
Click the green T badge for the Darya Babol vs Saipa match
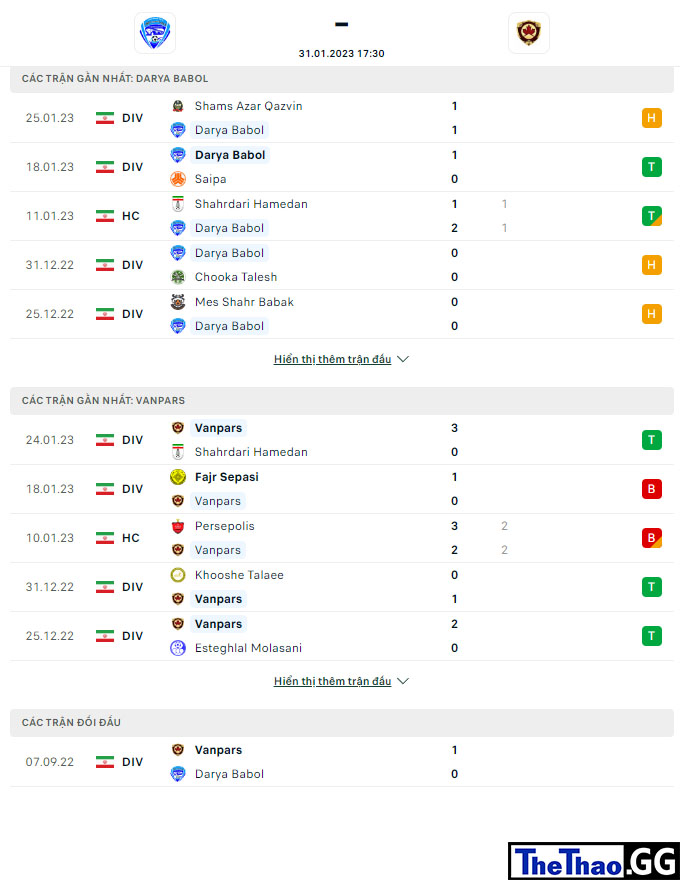click(651, 167)
